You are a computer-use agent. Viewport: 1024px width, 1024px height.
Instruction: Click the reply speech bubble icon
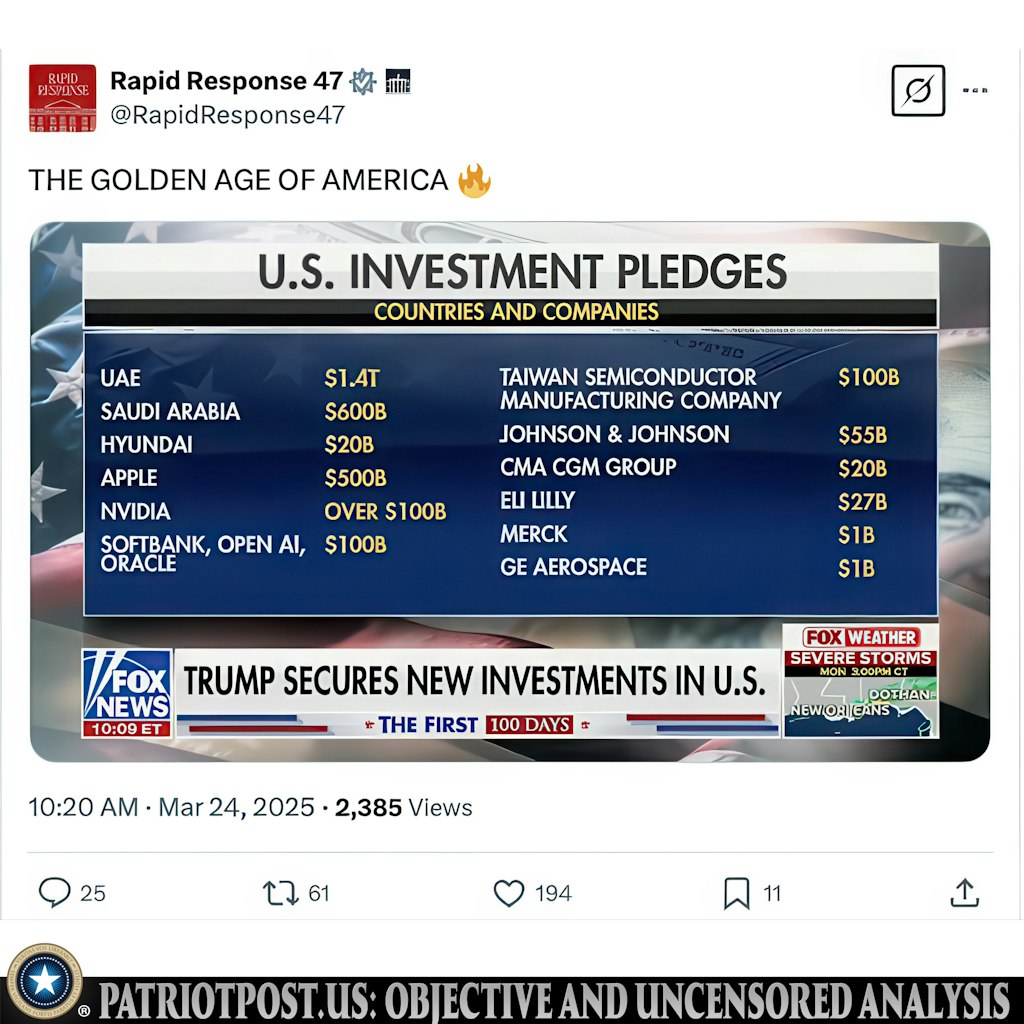point(54,892)
